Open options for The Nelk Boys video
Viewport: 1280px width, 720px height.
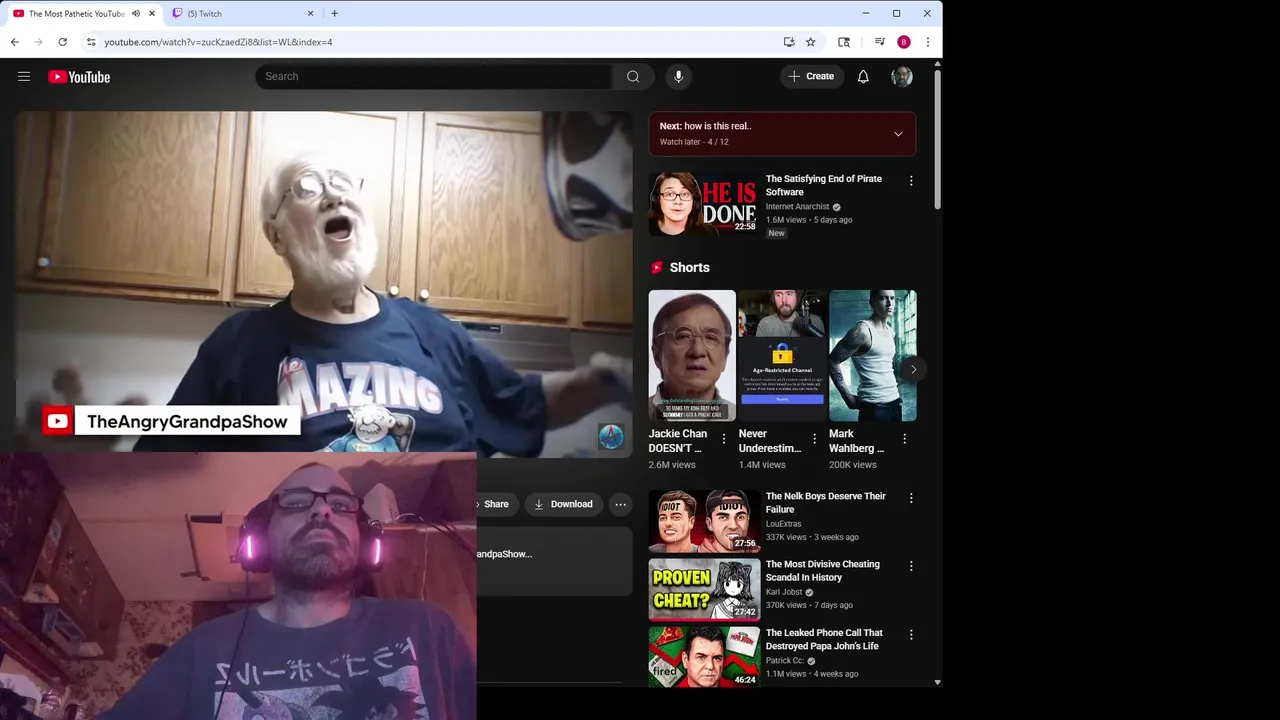910,498
